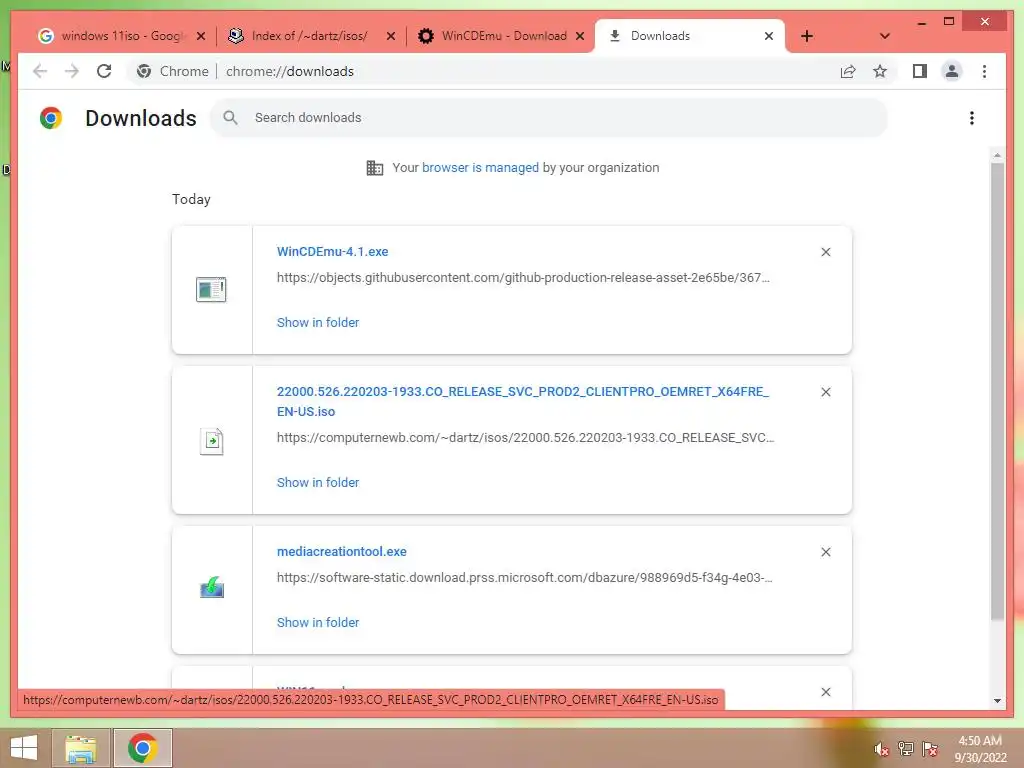Open Chrome's main three-dot menu
Image resolution: width=1024 pixels, height=768 pixels.
click(984, 71)
